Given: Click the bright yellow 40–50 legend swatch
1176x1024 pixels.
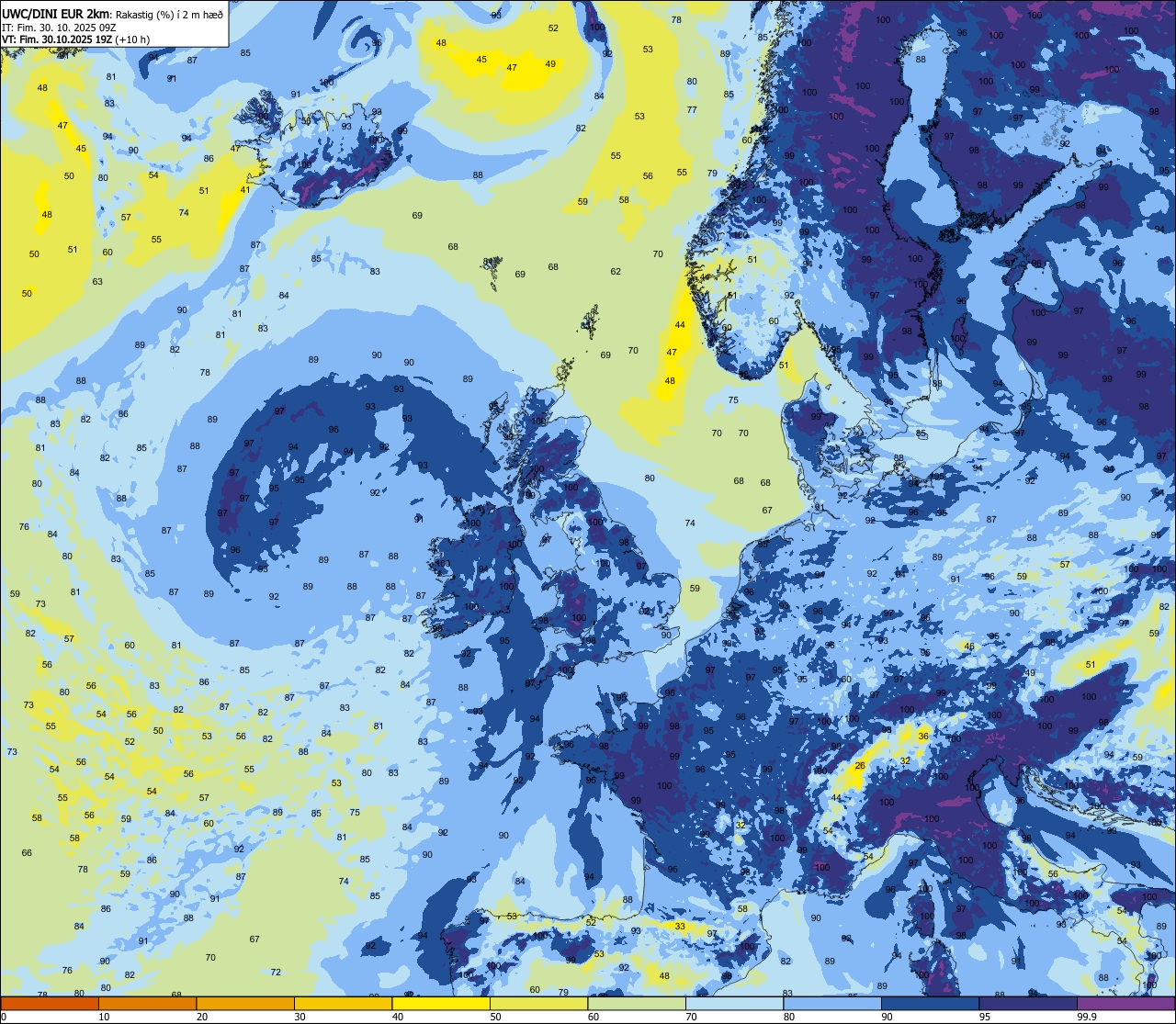Looking at the screenshot, I should coord(441,1003).
